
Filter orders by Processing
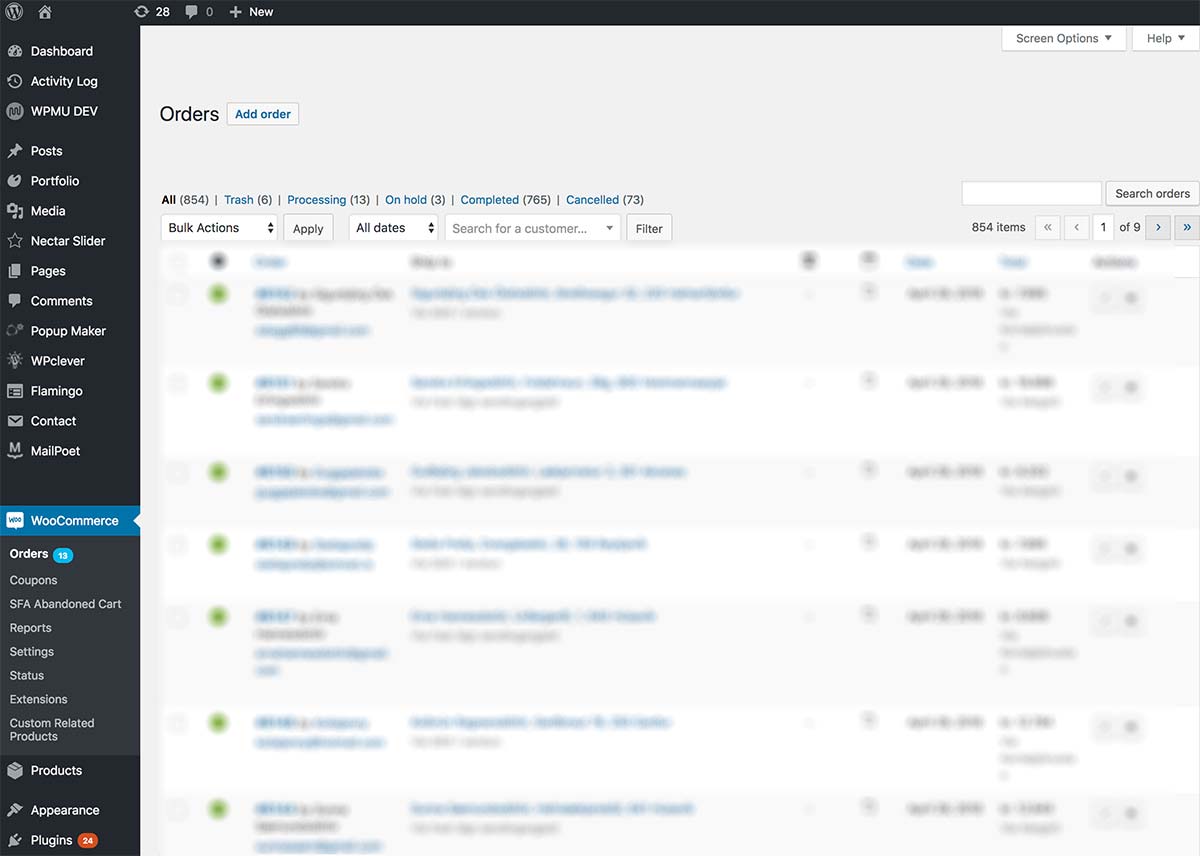point(316,200)
